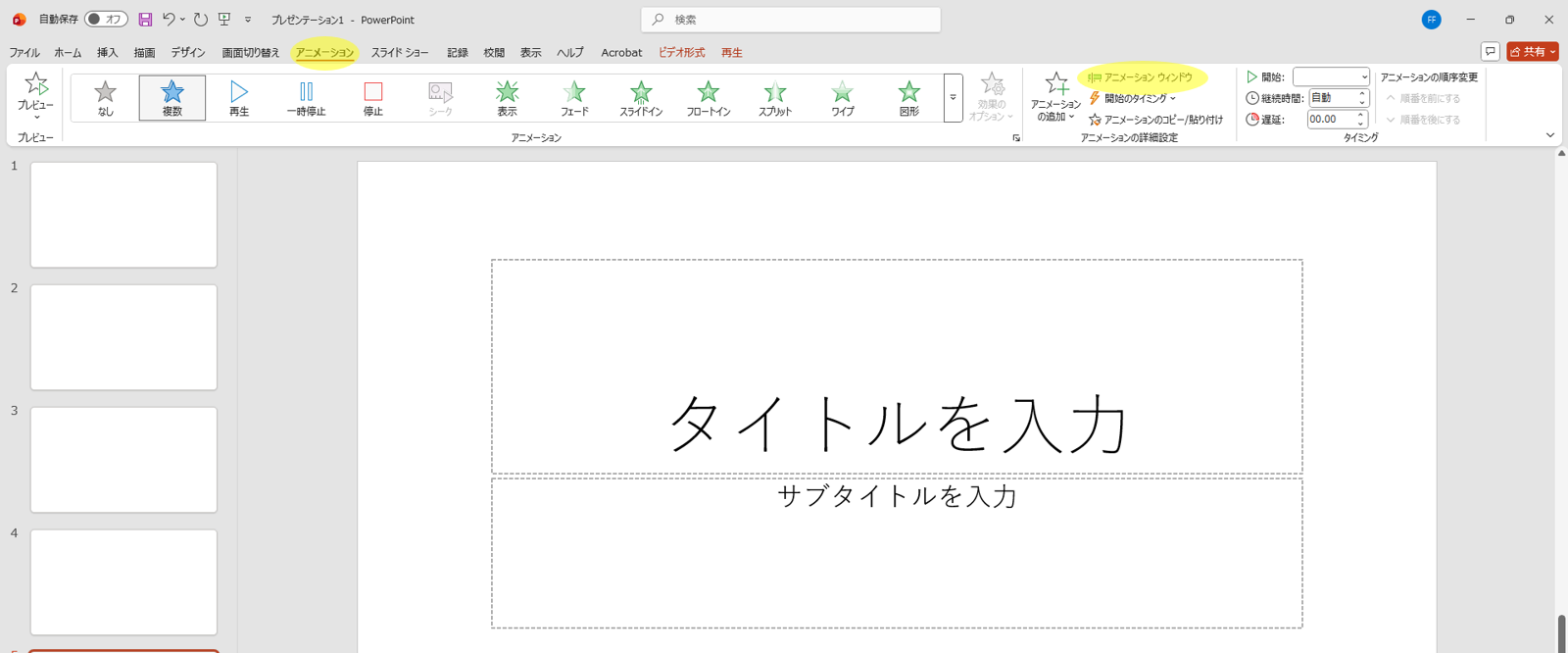
Task: Toggle the AutoSave (自動保存) switch
Action: 106,20
